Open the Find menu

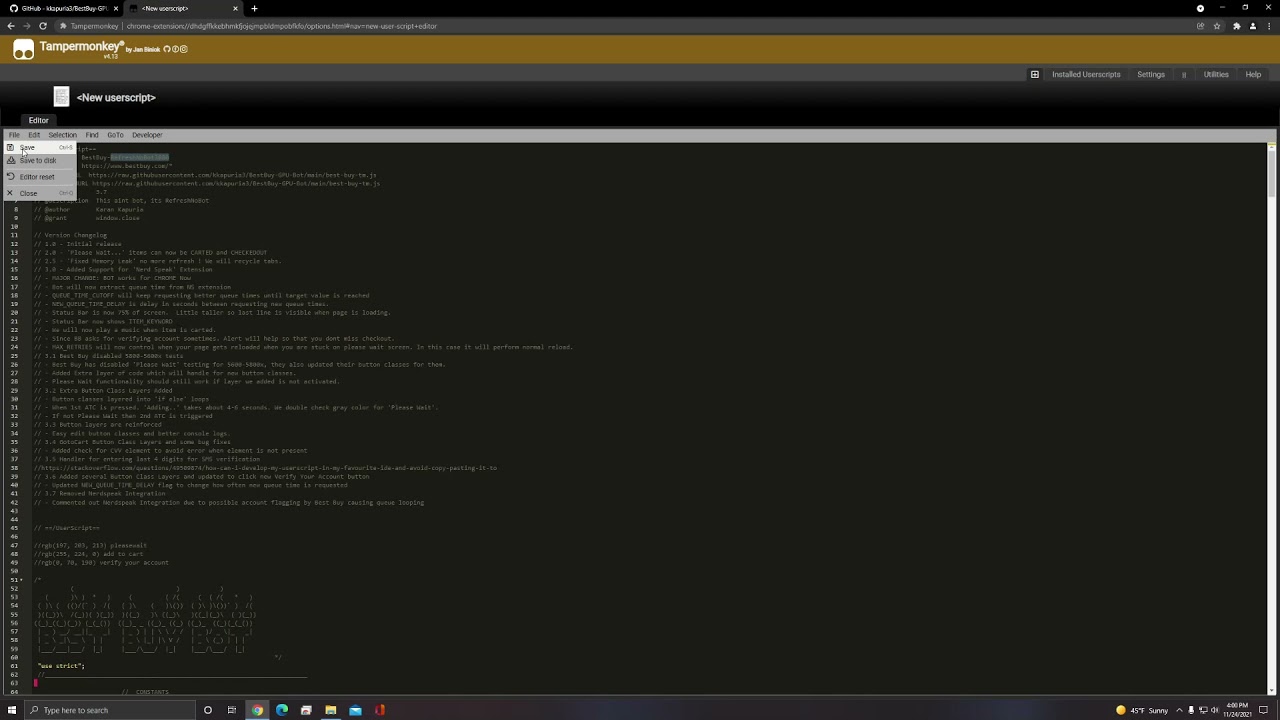point(92,135)
